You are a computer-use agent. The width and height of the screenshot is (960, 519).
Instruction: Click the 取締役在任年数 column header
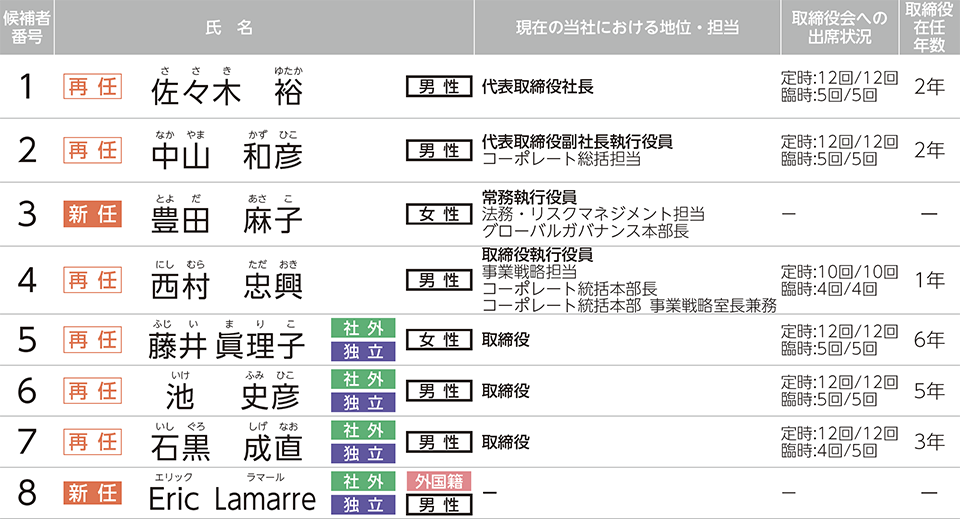click(929, 27)
